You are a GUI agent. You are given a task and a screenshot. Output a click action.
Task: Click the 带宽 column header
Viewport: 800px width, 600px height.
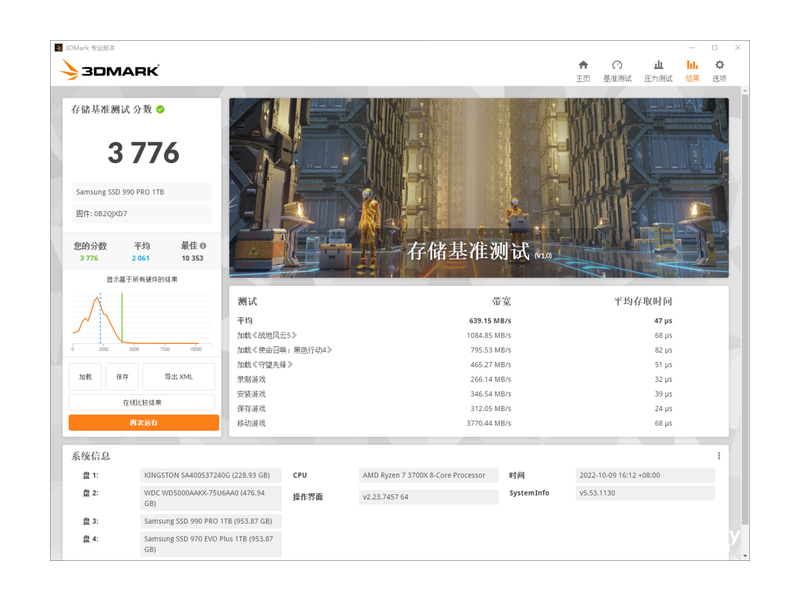[x=501, y=302]
